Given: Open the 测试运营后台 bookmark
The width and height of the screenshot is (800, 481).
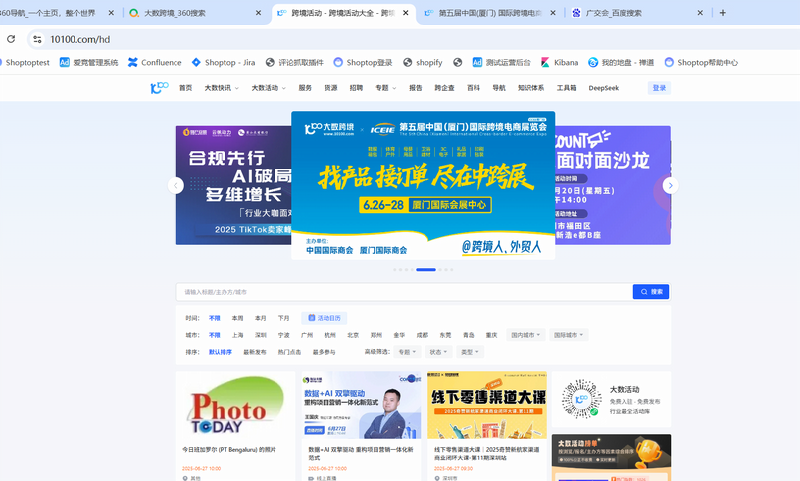Looking at the screenshot, I should [x=502, y=62].
